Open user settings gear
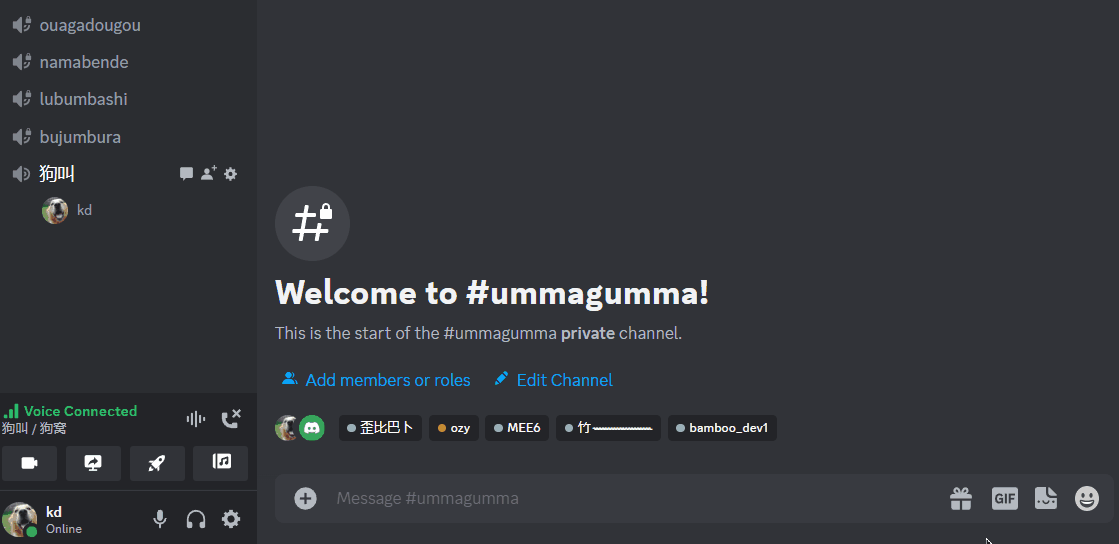Screen dimensions: 1119x544 [231, 519]
